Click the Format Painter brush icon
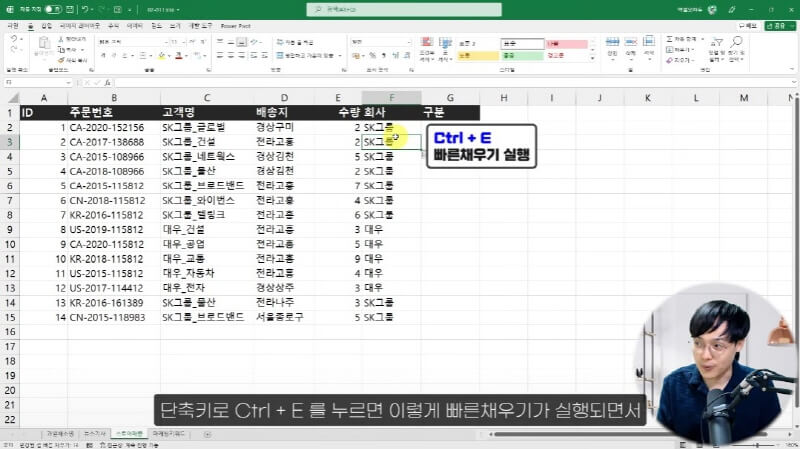The image size is (800, 449). (x=61, y=60)
